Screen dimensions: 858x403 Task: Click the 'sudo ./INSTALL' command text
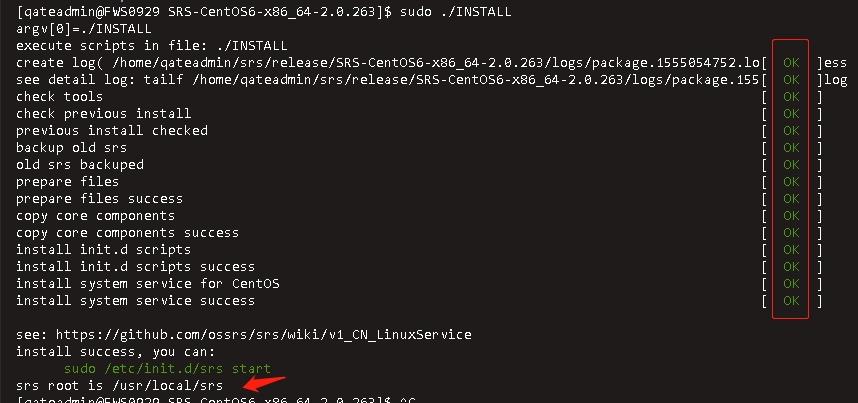456,11
